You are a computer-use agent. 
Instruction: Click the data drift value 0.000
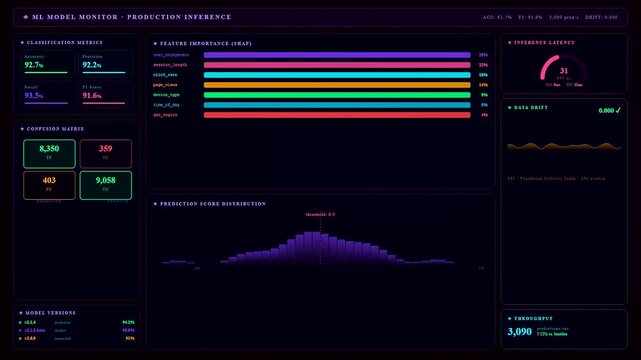tap(606, 110)
